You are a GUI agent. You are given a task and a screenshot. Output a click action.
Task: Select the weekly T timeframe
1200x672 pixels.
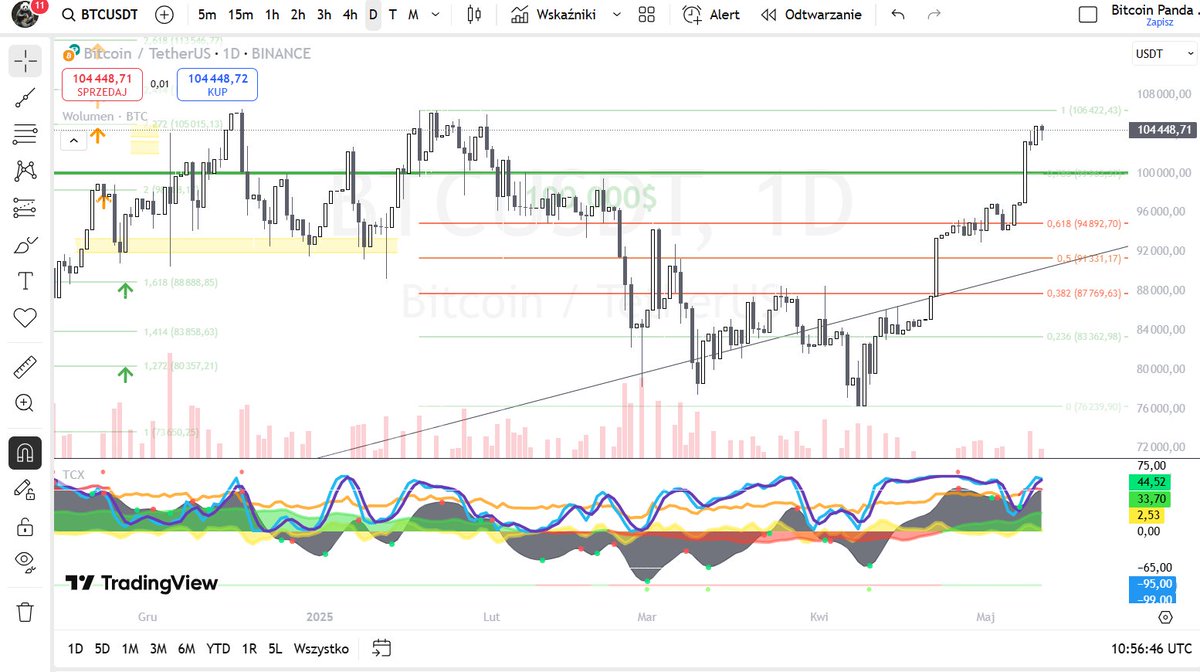tap(392, 15)
